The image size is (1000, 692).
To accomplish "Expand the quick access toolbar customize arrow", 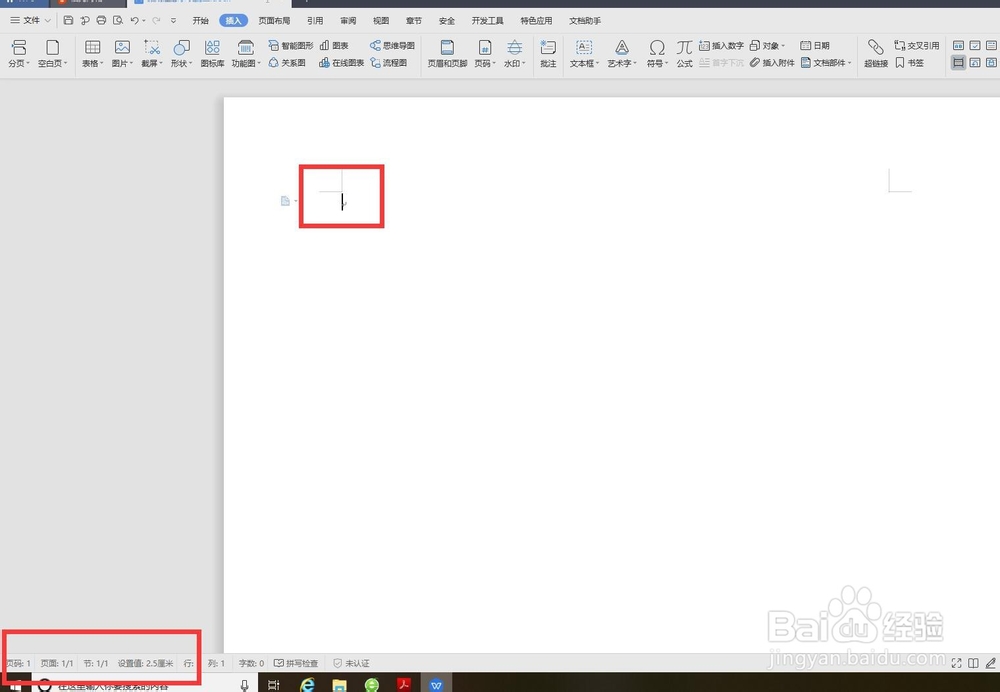I will 173,20.
